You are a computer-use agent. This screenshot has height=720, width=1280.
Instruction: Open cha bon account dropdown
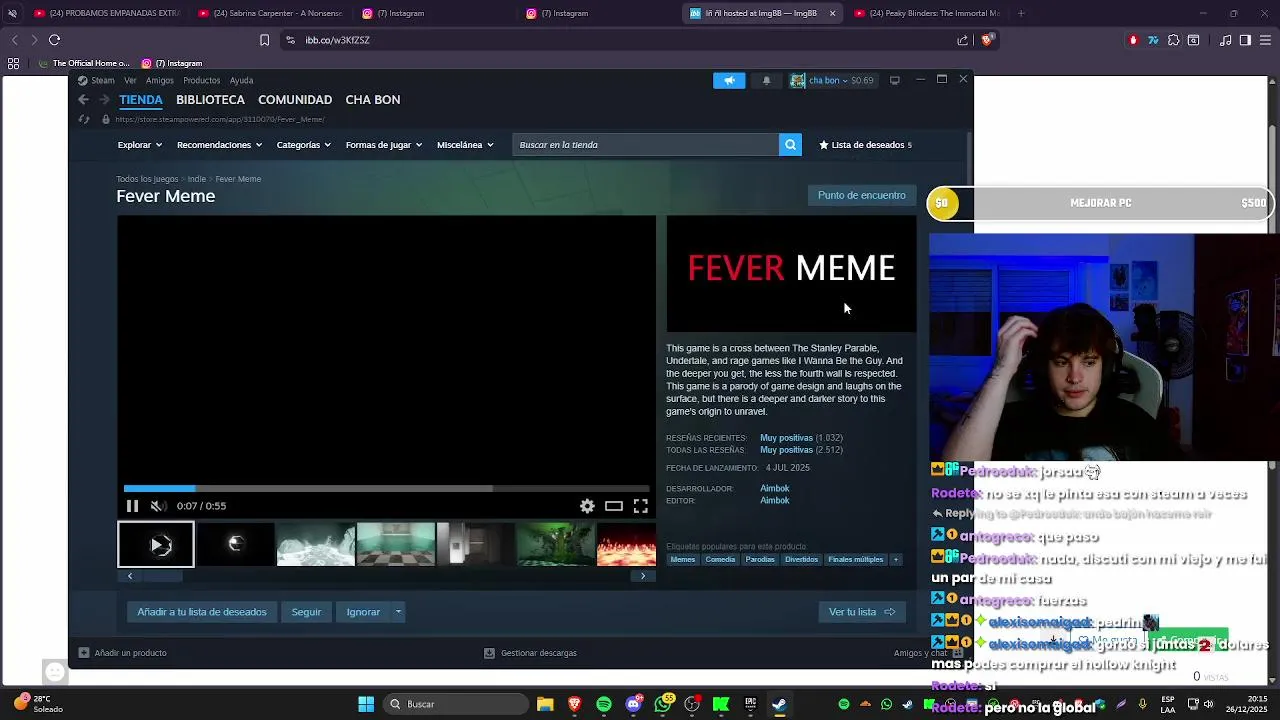pos(832,80)
